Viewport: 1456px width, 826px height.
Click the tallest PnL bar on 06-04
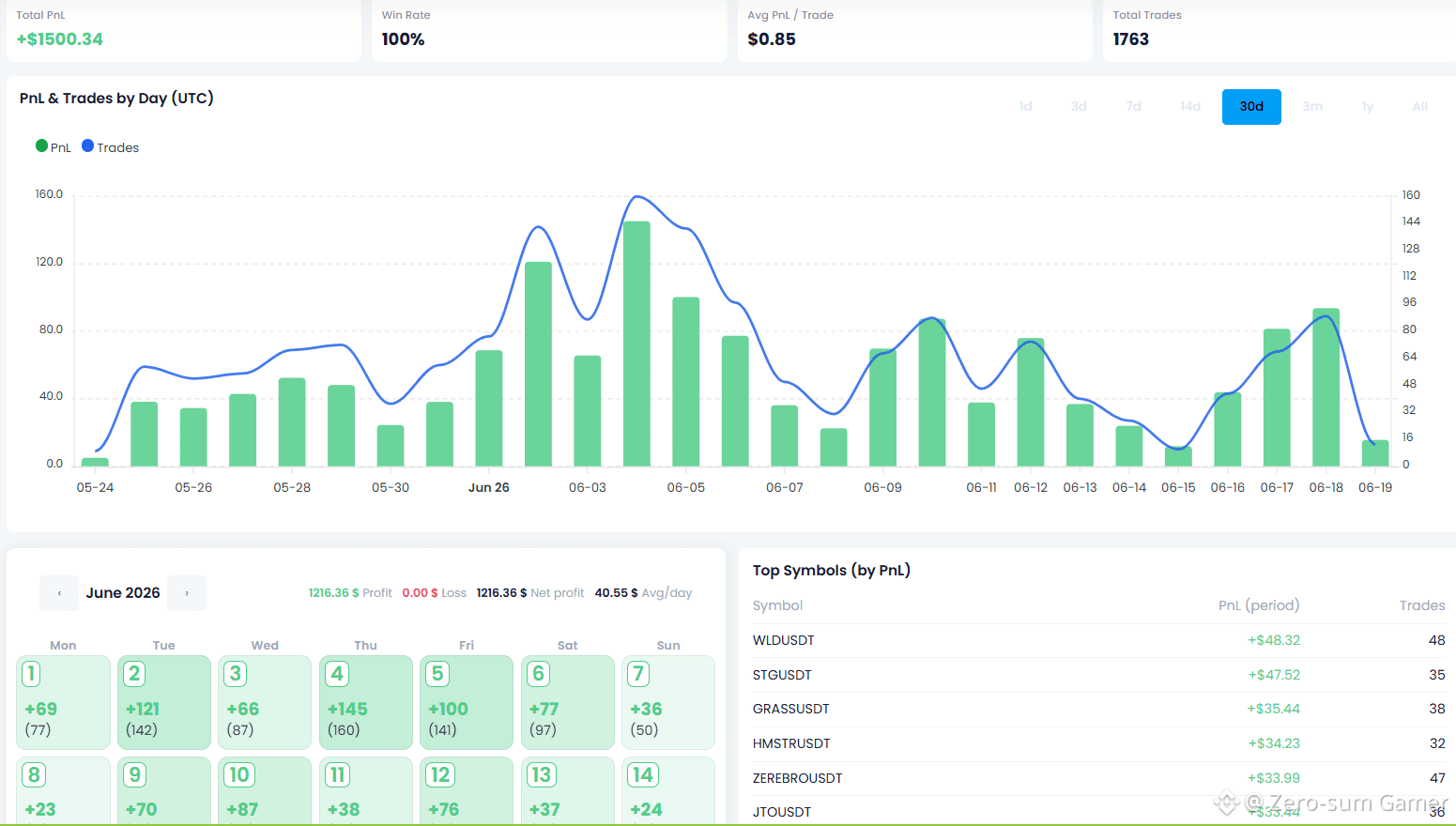(x=636, y=344)
